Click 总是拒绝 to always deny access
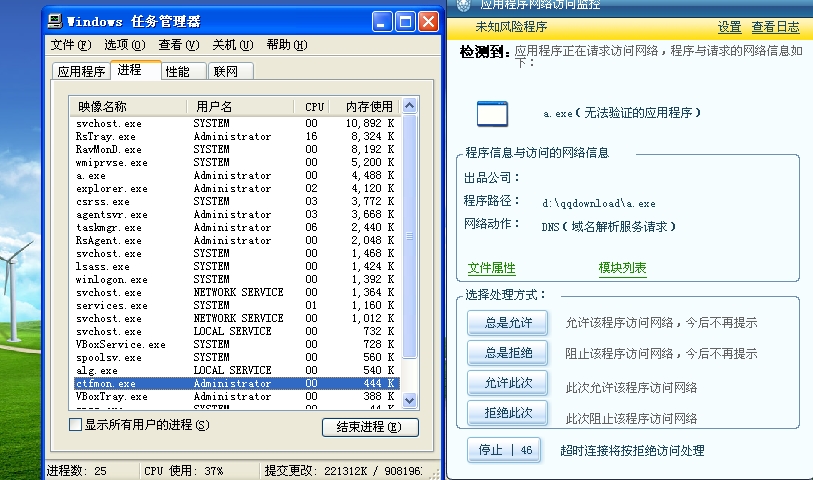 (508, 352)
